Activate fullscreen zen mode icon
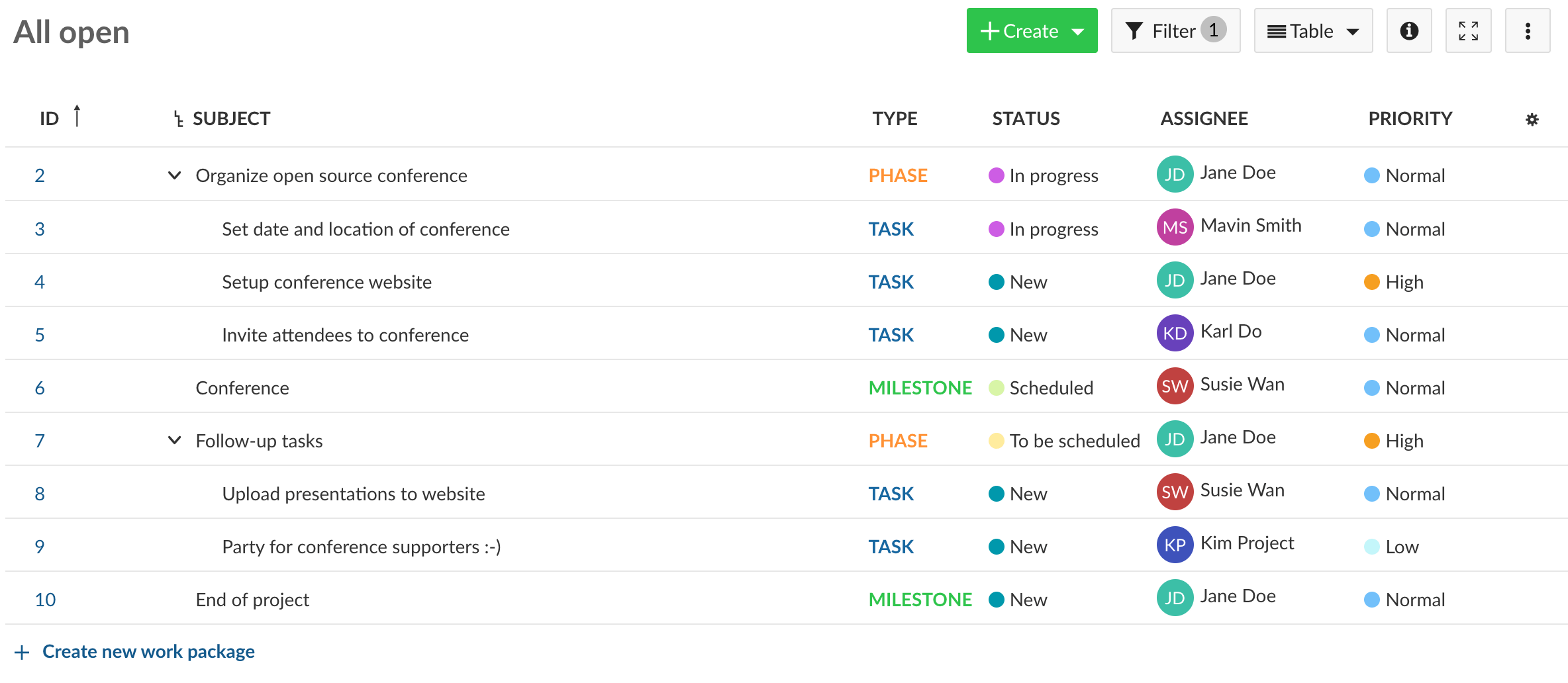The height and width of the screenshot is (683, 1568). [1468, 31]
